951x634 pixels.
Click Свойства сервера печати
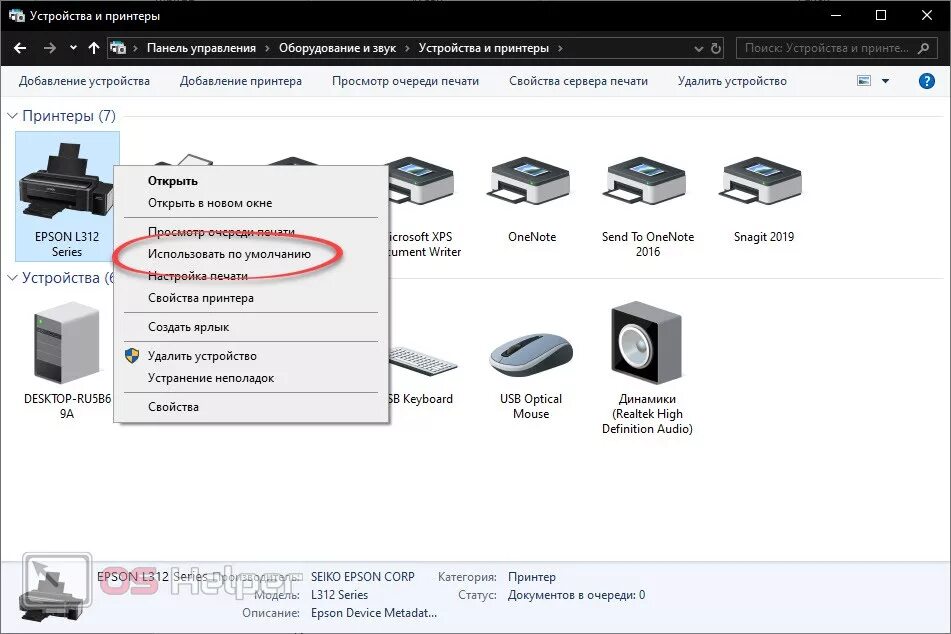[579, 81]
